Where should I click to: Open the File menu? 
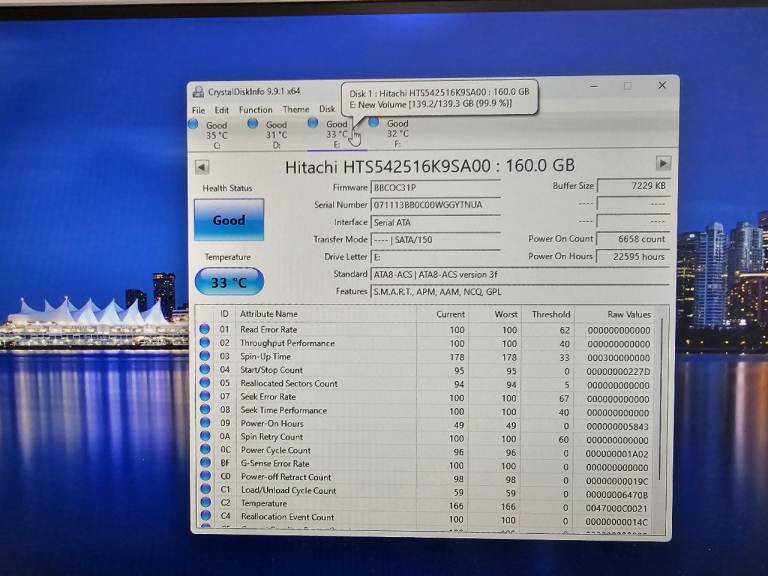[x=198, y=110]
